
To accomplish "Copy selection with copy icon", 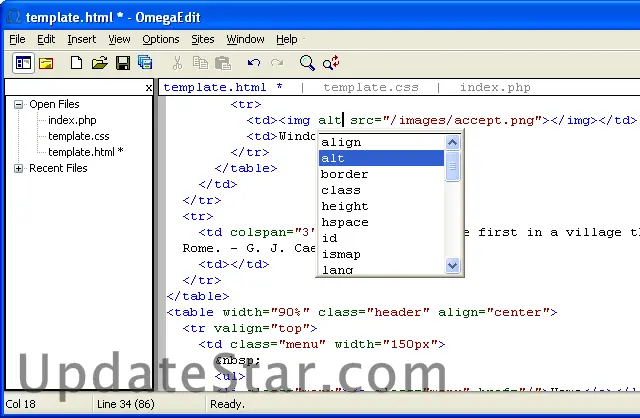I will [x=200, y=63].
